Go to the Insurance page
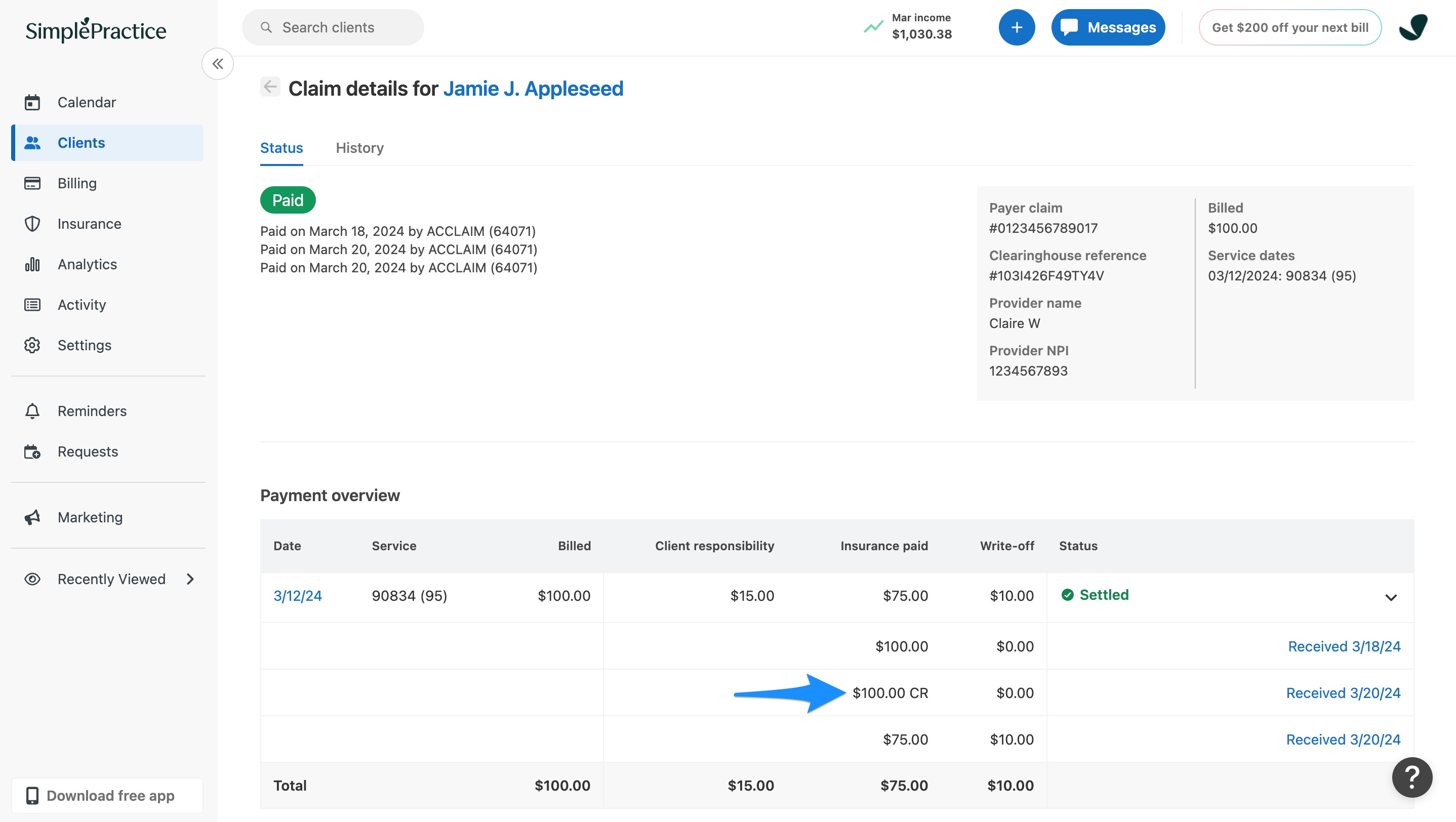Viewport: 1456px width, 822px height. [x=107, y=224]
